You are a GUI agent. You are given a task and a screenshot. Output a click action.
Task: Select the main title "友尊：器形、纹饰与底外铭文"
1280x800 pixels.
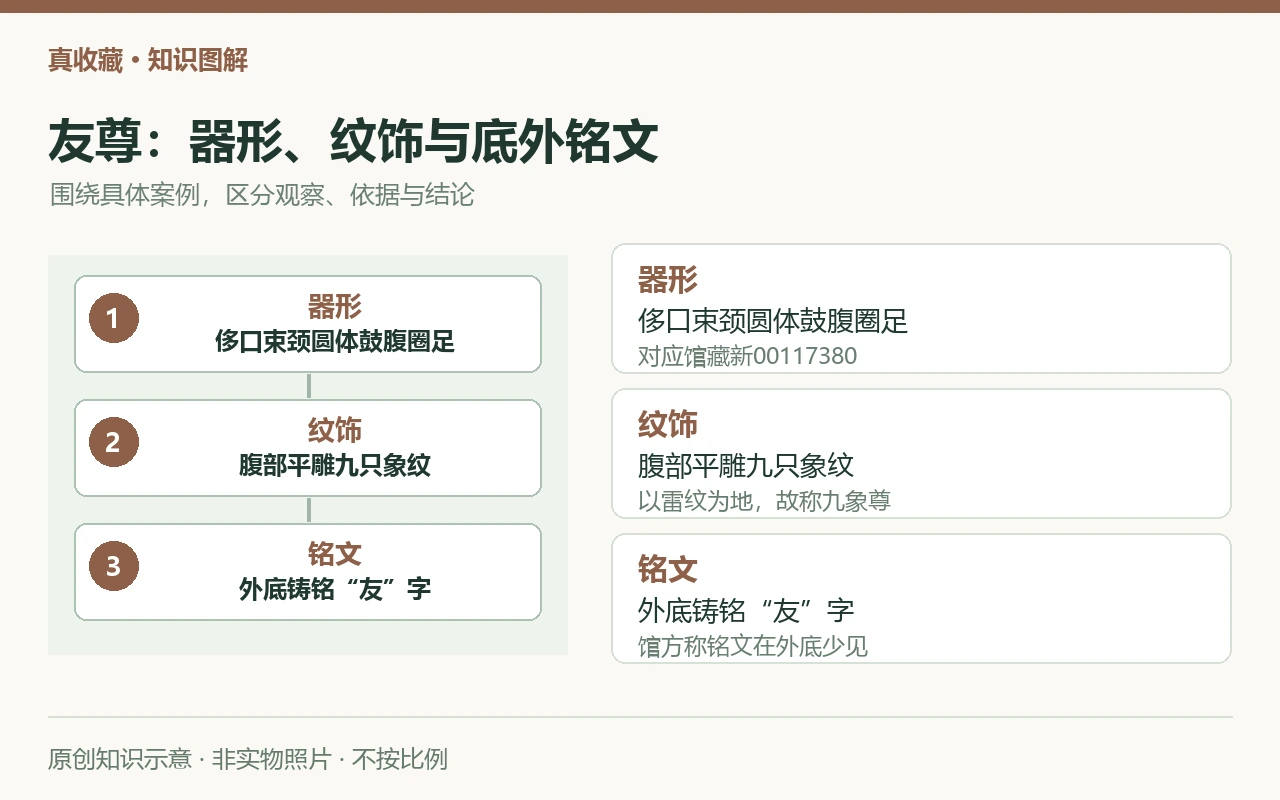(353, 142)
